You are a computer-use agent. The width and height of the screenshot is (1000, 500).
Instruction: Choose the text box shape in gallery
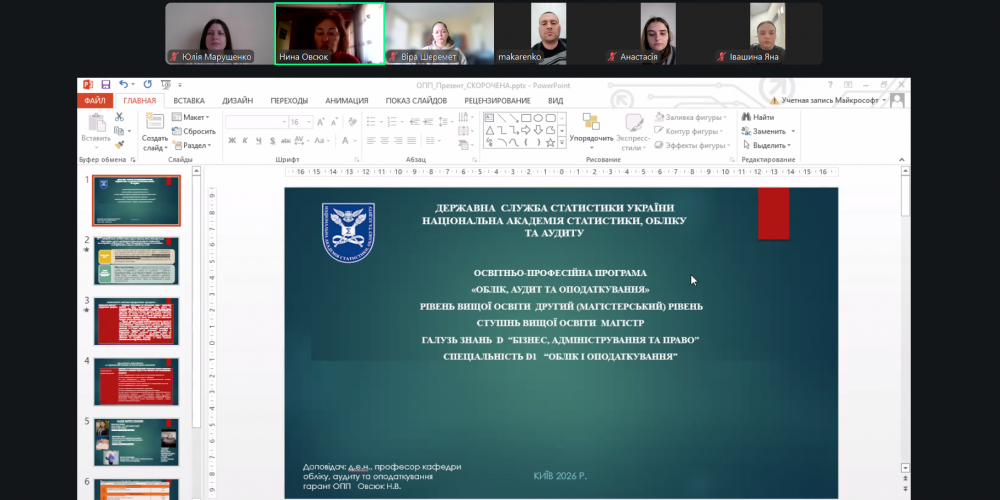pos(489,118)
